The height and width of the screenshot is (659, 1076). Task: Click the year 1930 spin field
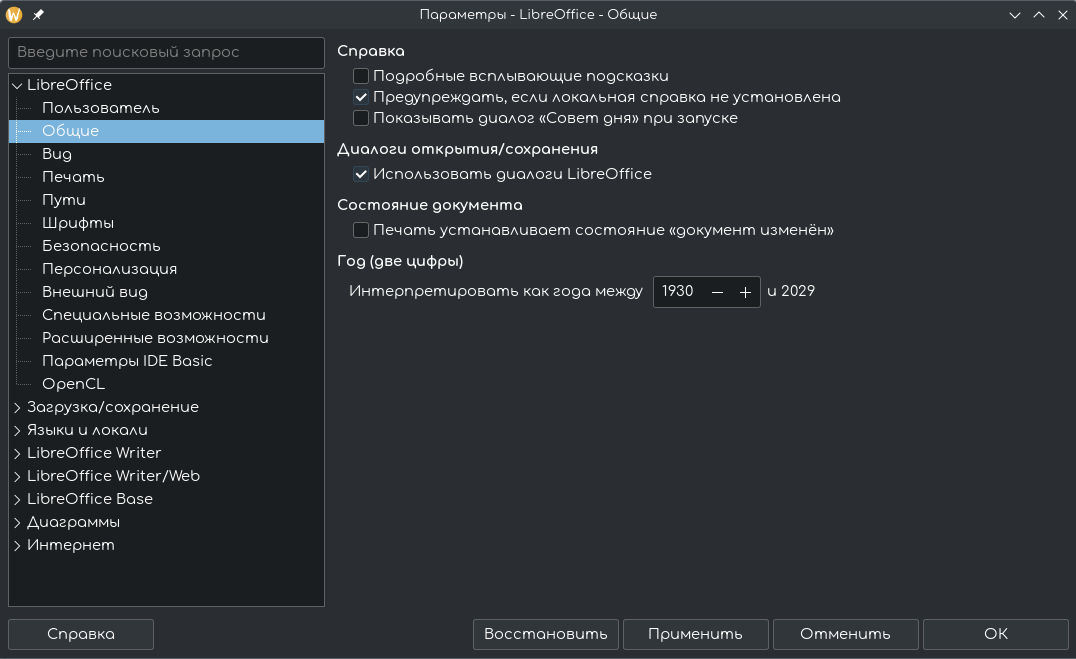point(679,292)
